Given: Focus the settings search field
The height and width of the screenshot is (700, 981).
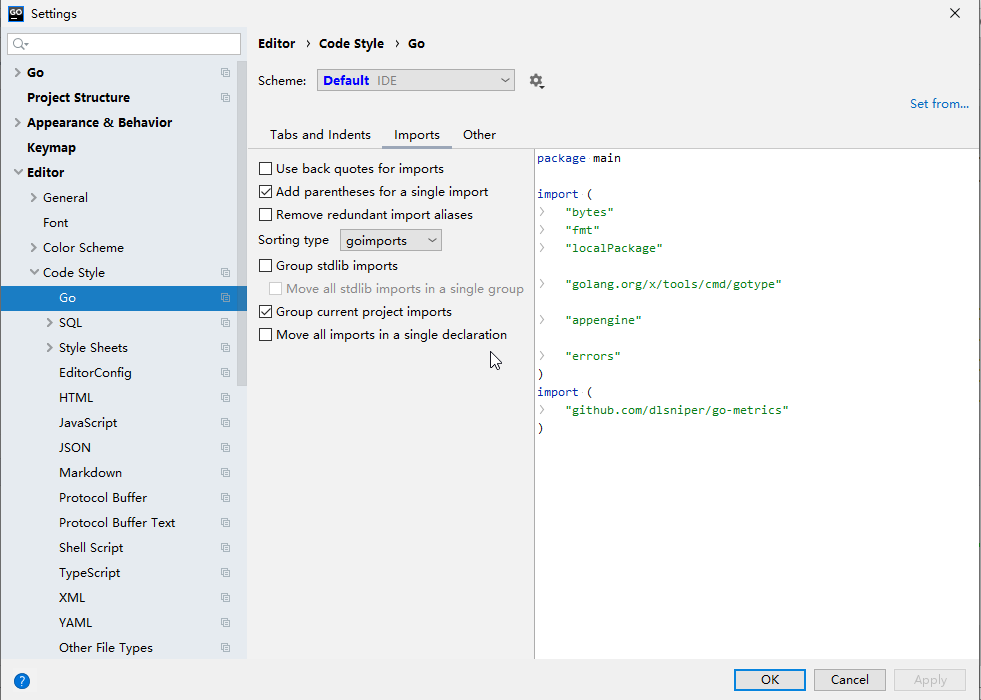Looking at the screenshot, I should (x=130, y=44).
